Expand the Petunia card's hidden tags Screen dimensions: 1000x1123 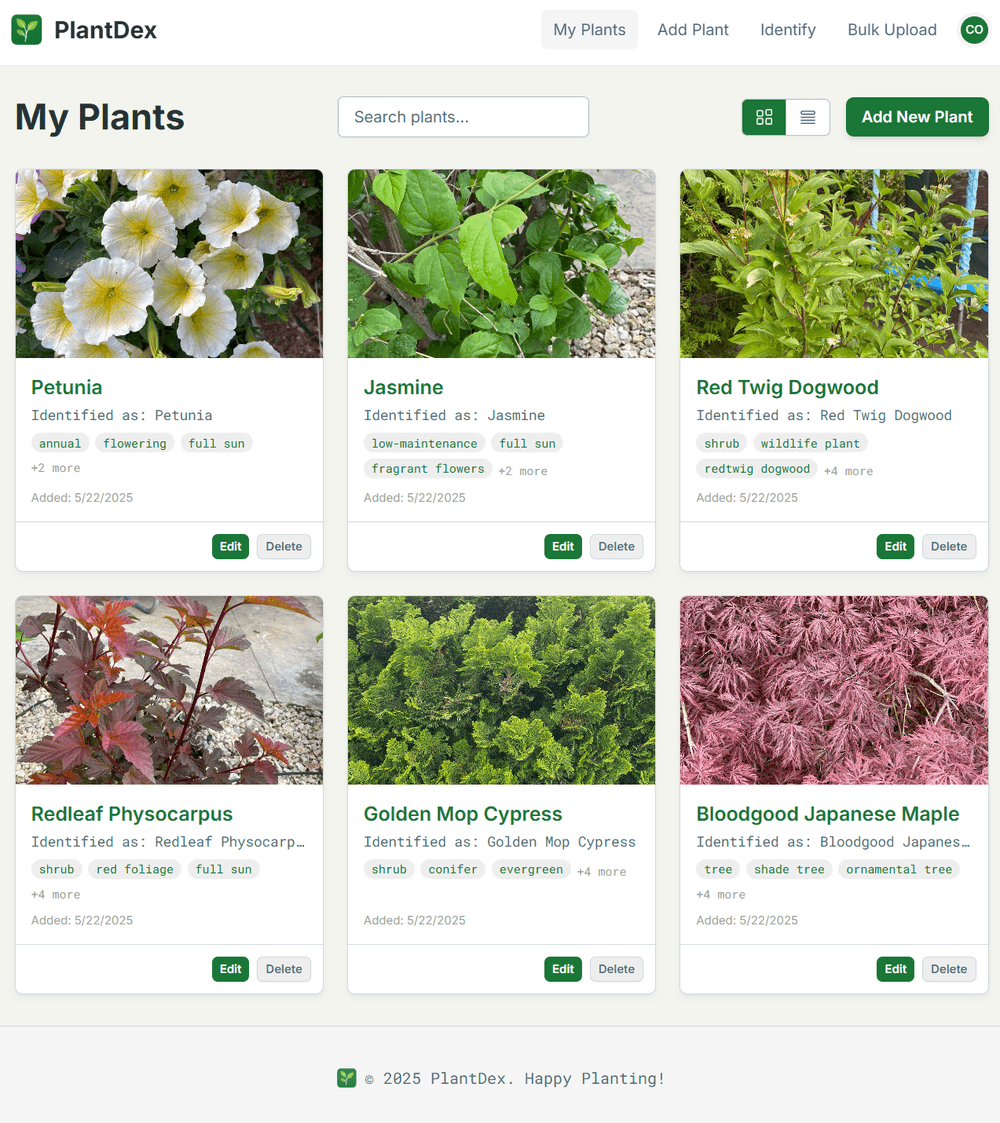[x=56, y=468]
